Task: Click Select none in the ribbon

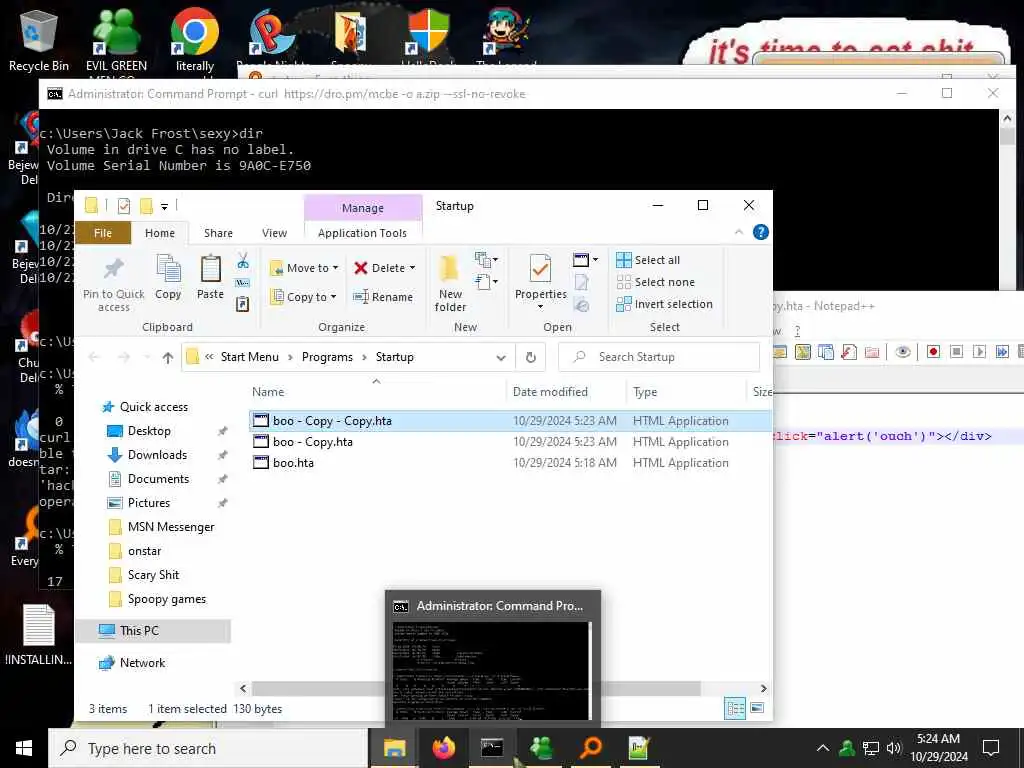Action: [x=656, y=282]
